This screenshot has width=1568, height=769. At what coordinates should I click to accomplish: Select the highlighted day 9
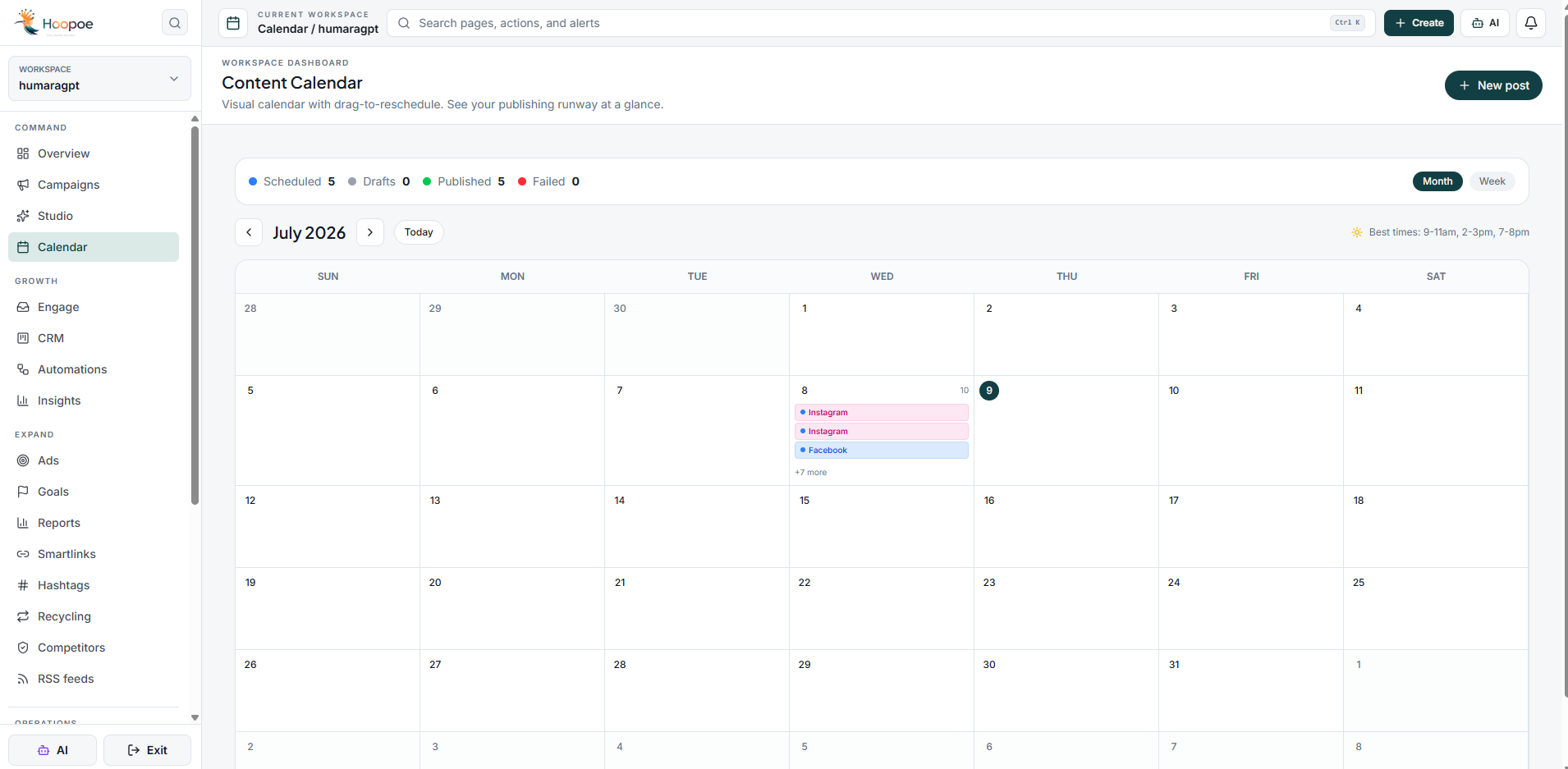989,391
